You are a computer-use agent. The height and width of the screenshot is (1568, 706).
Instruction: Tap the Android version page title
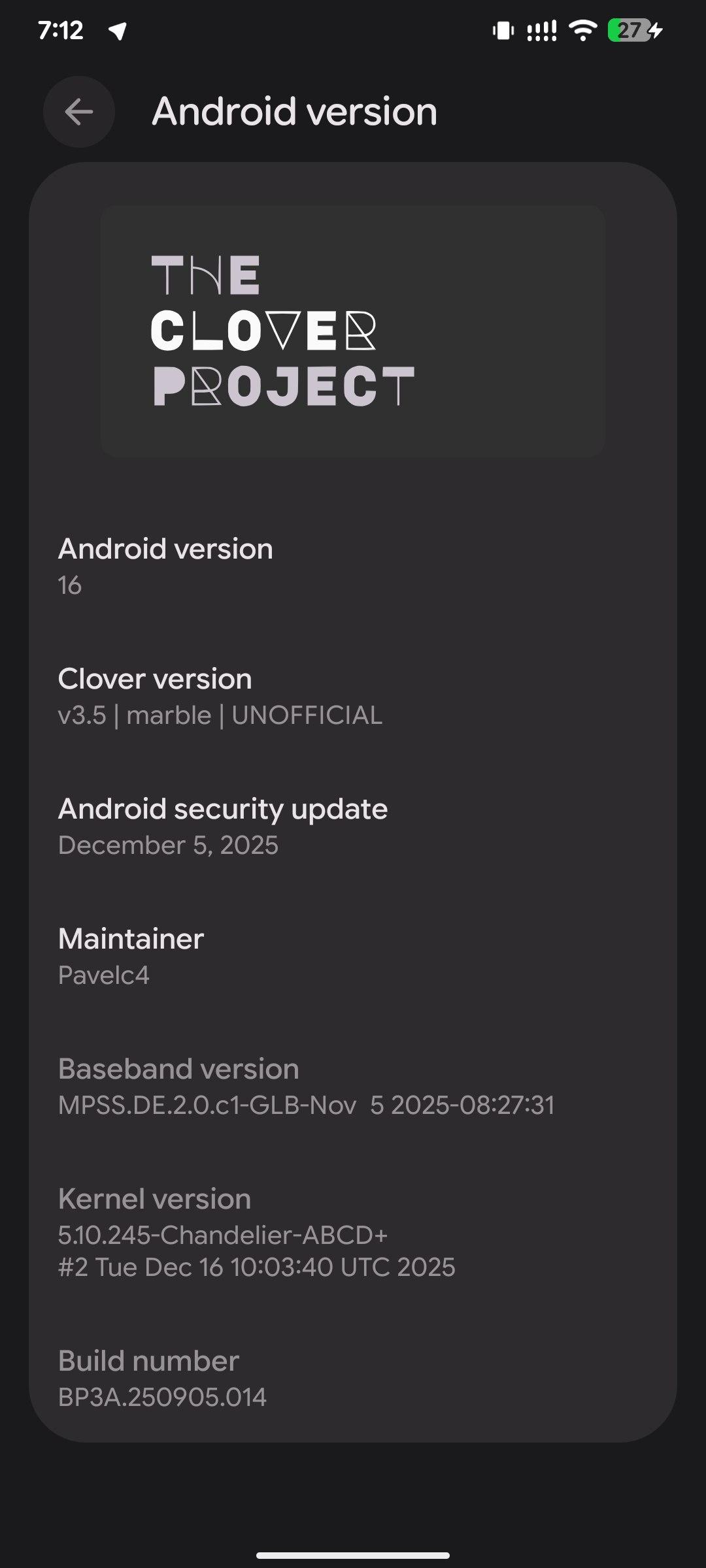click(x=295, y=112)
